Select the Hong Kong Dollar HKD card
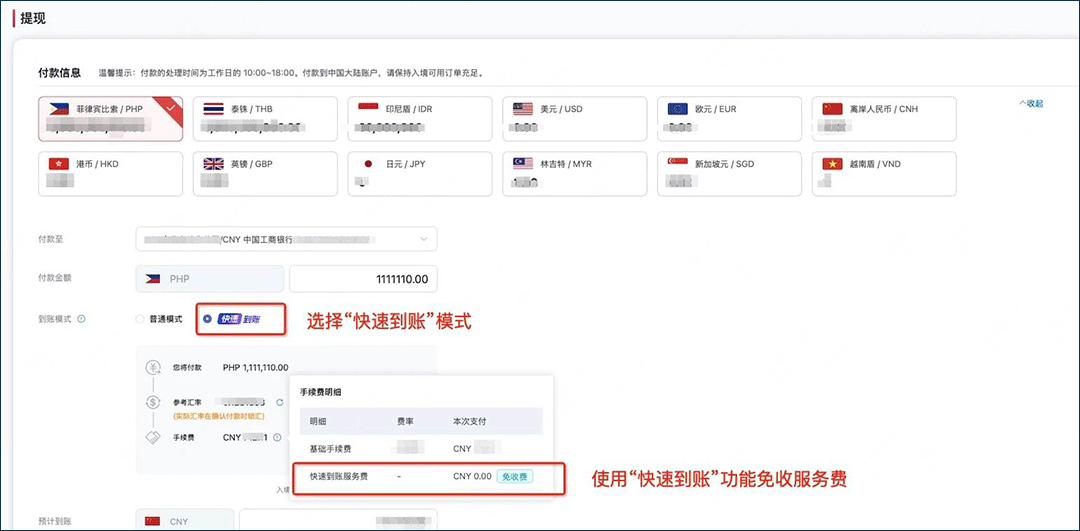This screenshot has width=1080, height=531. tap(110, 174)
